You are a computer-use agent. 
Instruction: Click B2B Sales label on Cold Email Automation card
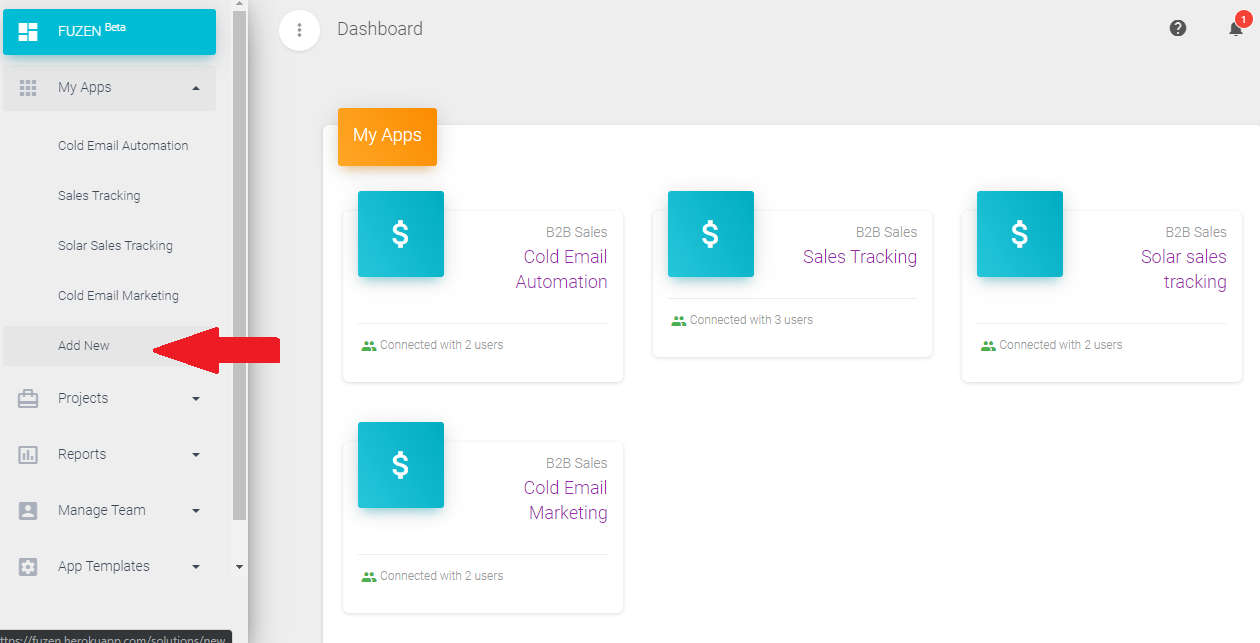[x=577, y=232]
